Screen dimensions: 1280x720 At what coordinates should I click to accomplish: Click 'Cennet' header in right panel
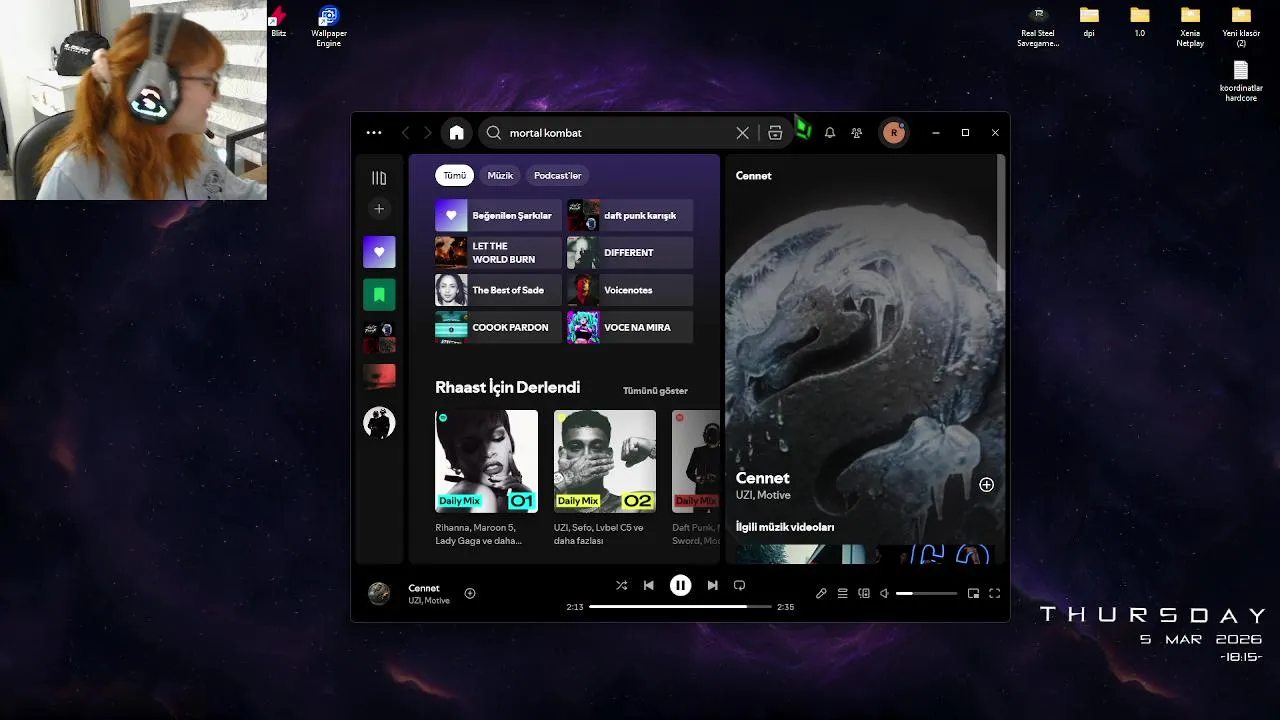click(x=753, y=176)
